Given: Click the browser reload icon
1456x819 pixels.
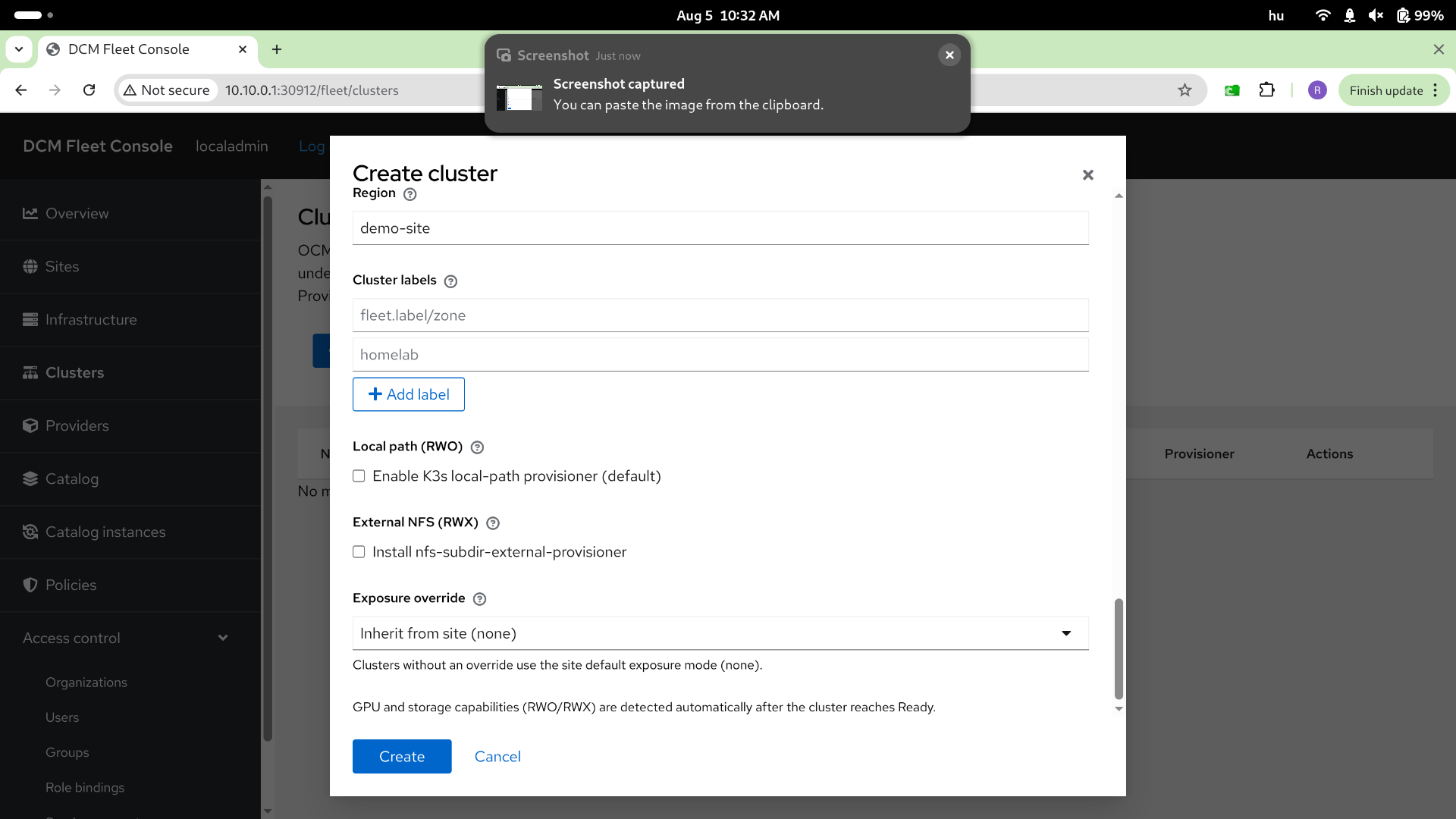Looking at the screenshot, I should 89,90.
